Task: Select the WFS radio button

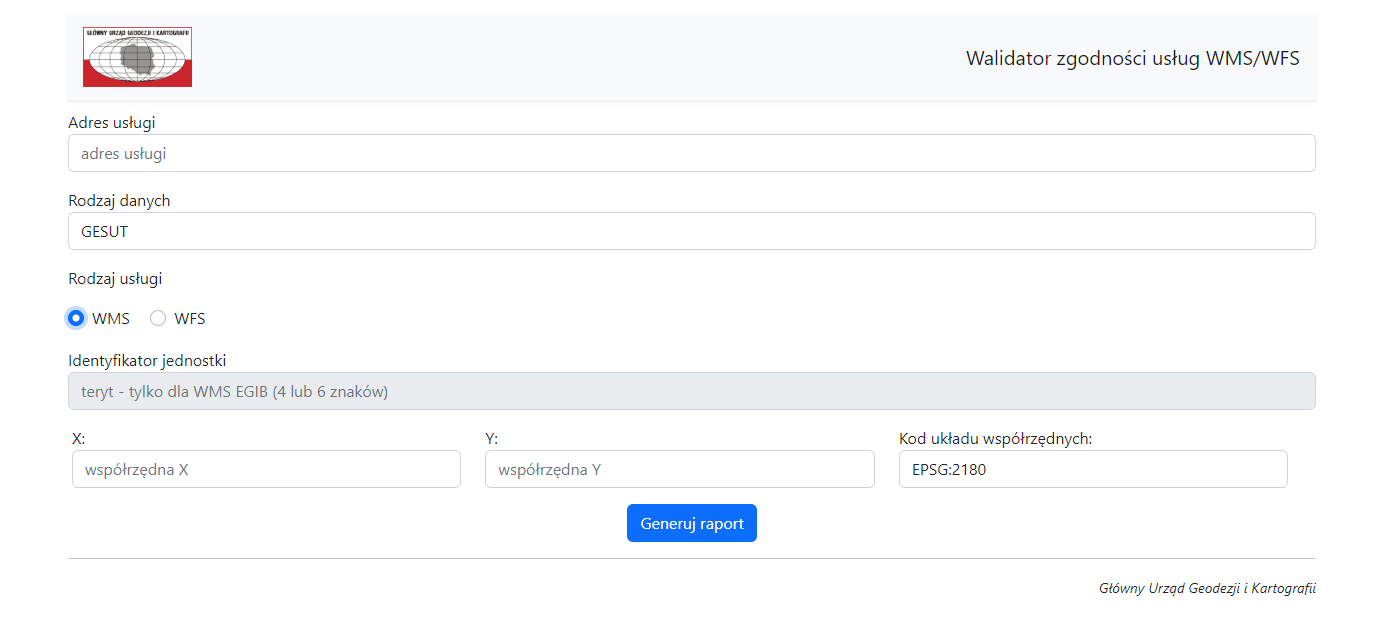Action: (158, 319)
